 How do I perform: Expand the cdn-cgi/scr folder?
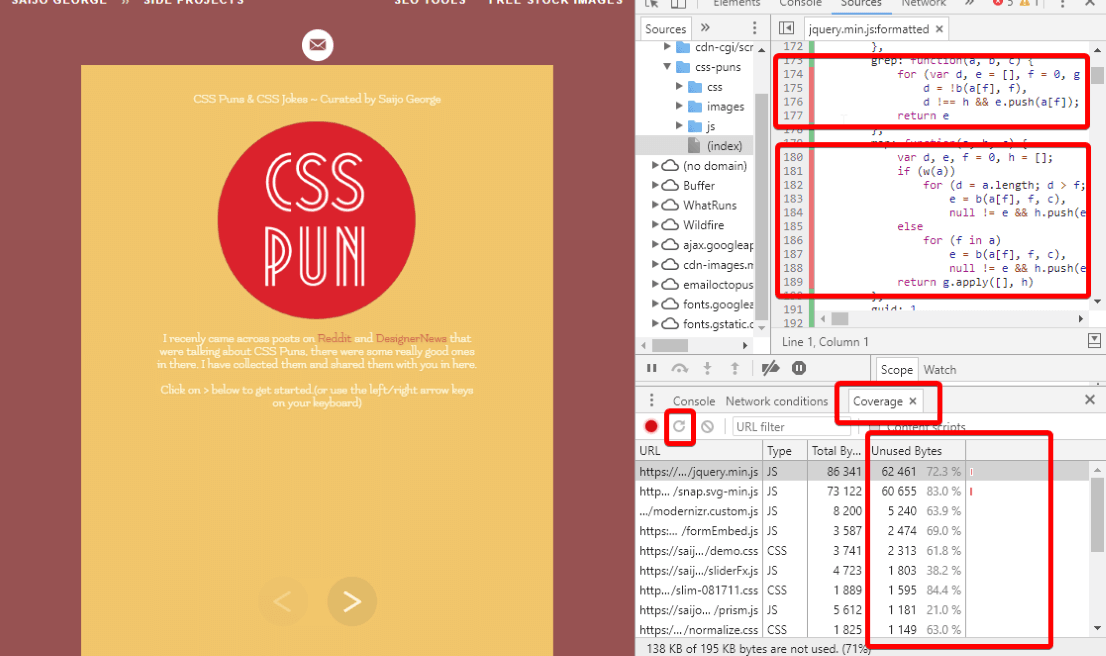click(667, 47)
